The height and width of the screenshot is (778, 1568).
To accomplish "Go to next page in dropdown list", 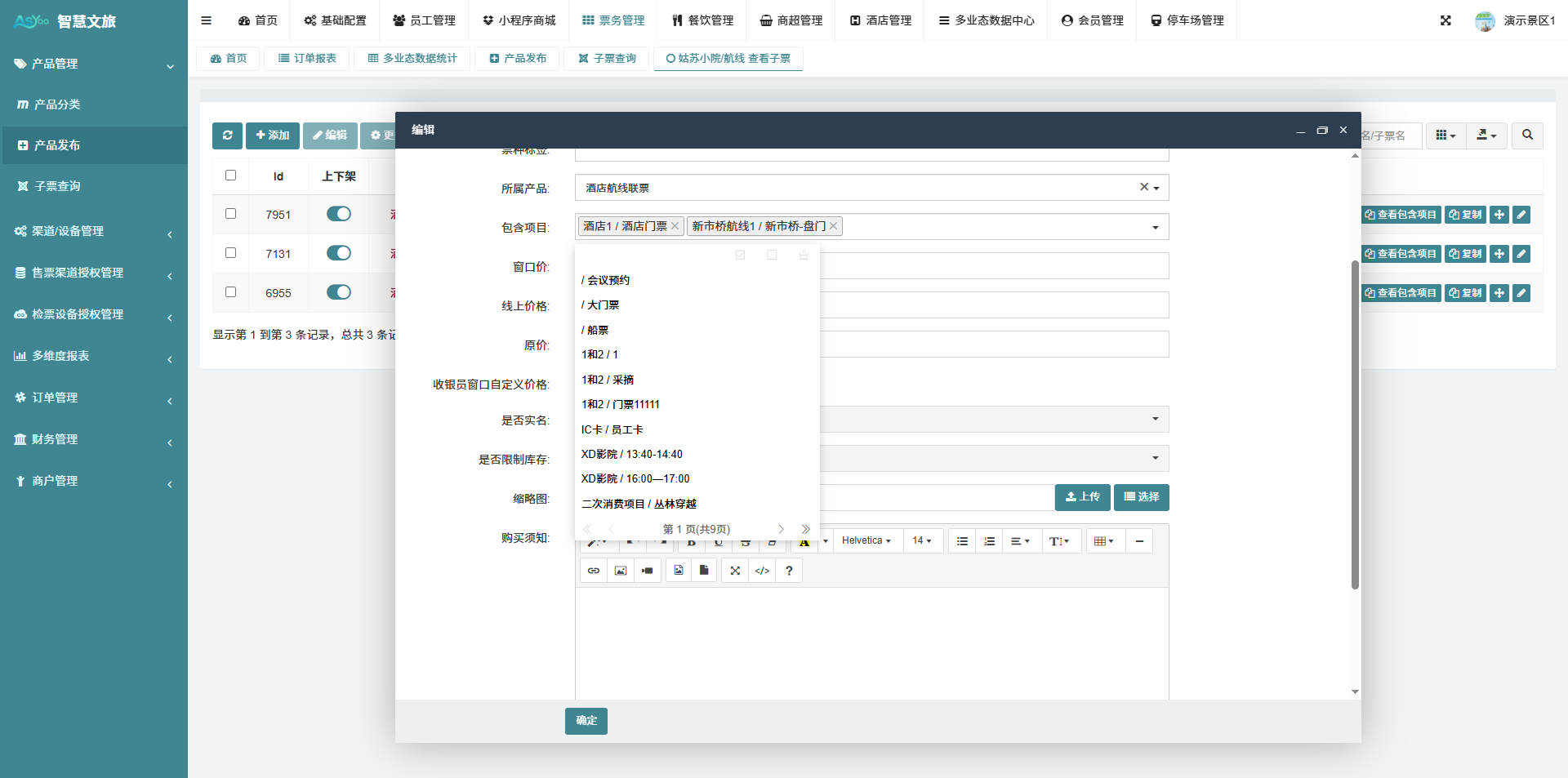I will (781, 529).
